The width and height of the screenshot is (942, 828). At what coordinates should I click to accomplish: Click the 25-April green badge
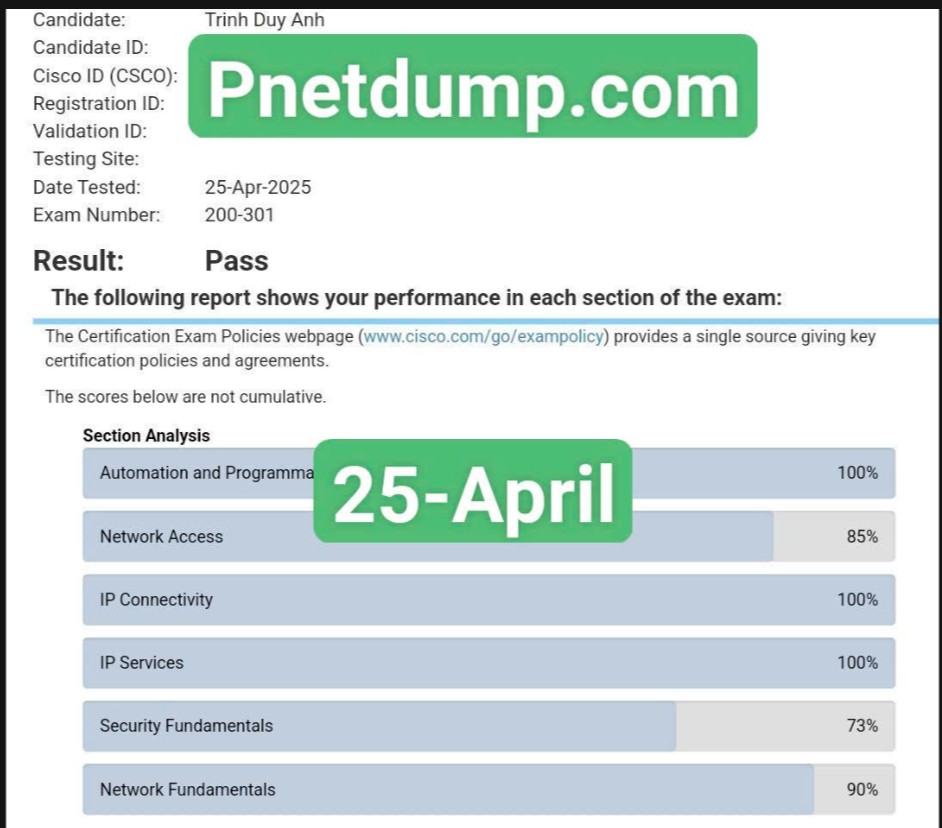coord(473,490)
